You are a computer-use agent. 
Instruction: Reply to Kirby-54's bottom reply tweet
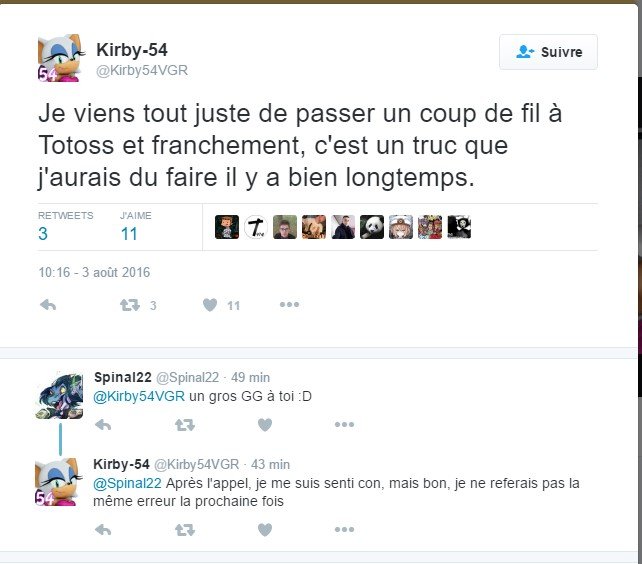click(103, 530)
